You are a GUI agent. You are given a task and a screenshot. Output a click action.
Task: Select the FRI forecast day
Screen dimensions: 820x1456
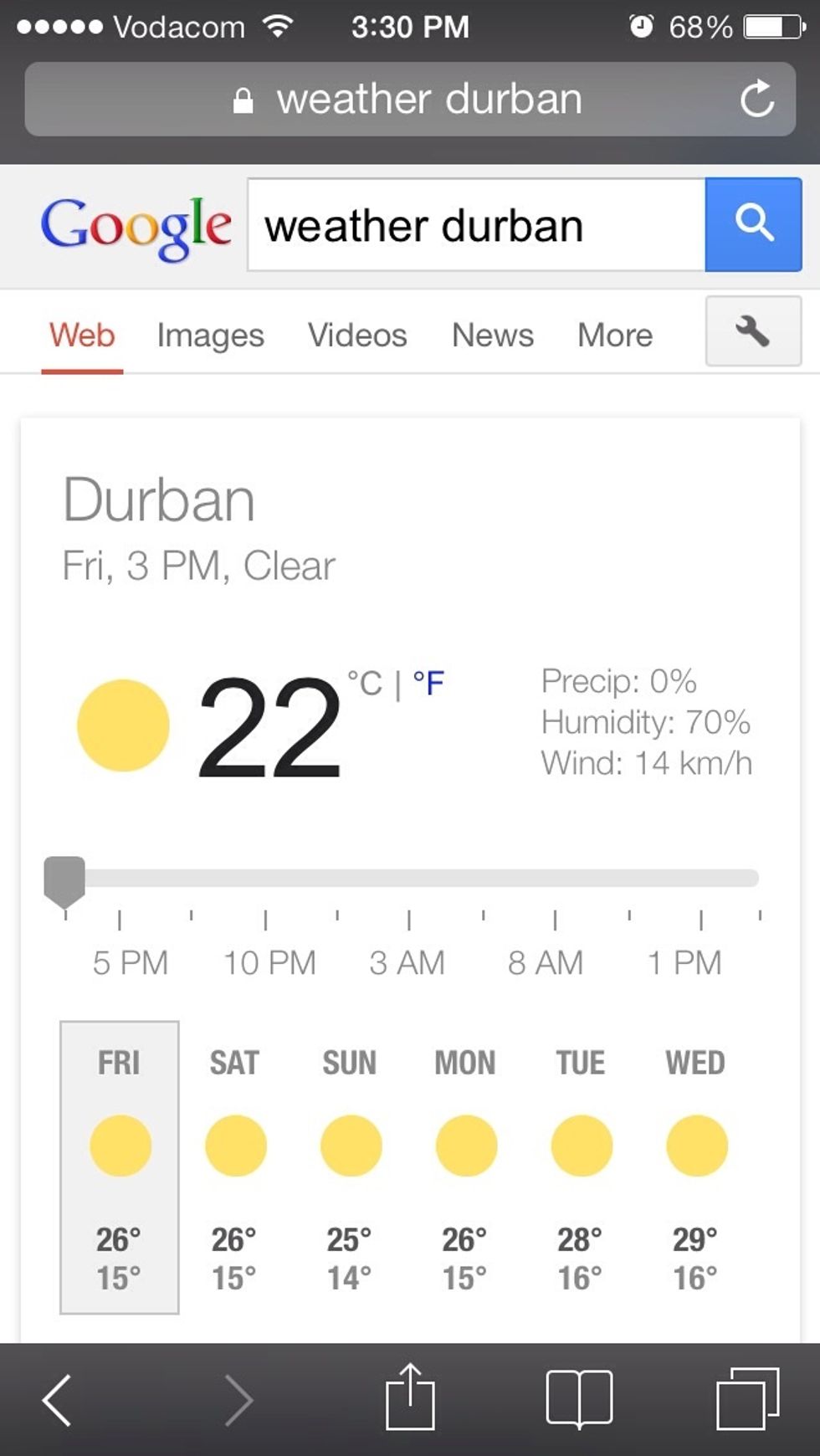click(120, 1166)
